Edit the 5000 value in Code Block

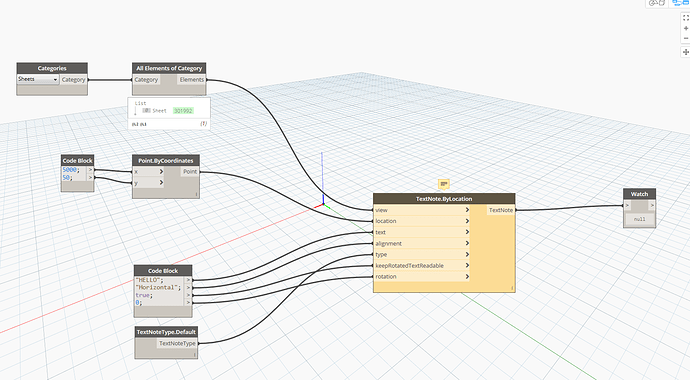(x=70, y=170)
